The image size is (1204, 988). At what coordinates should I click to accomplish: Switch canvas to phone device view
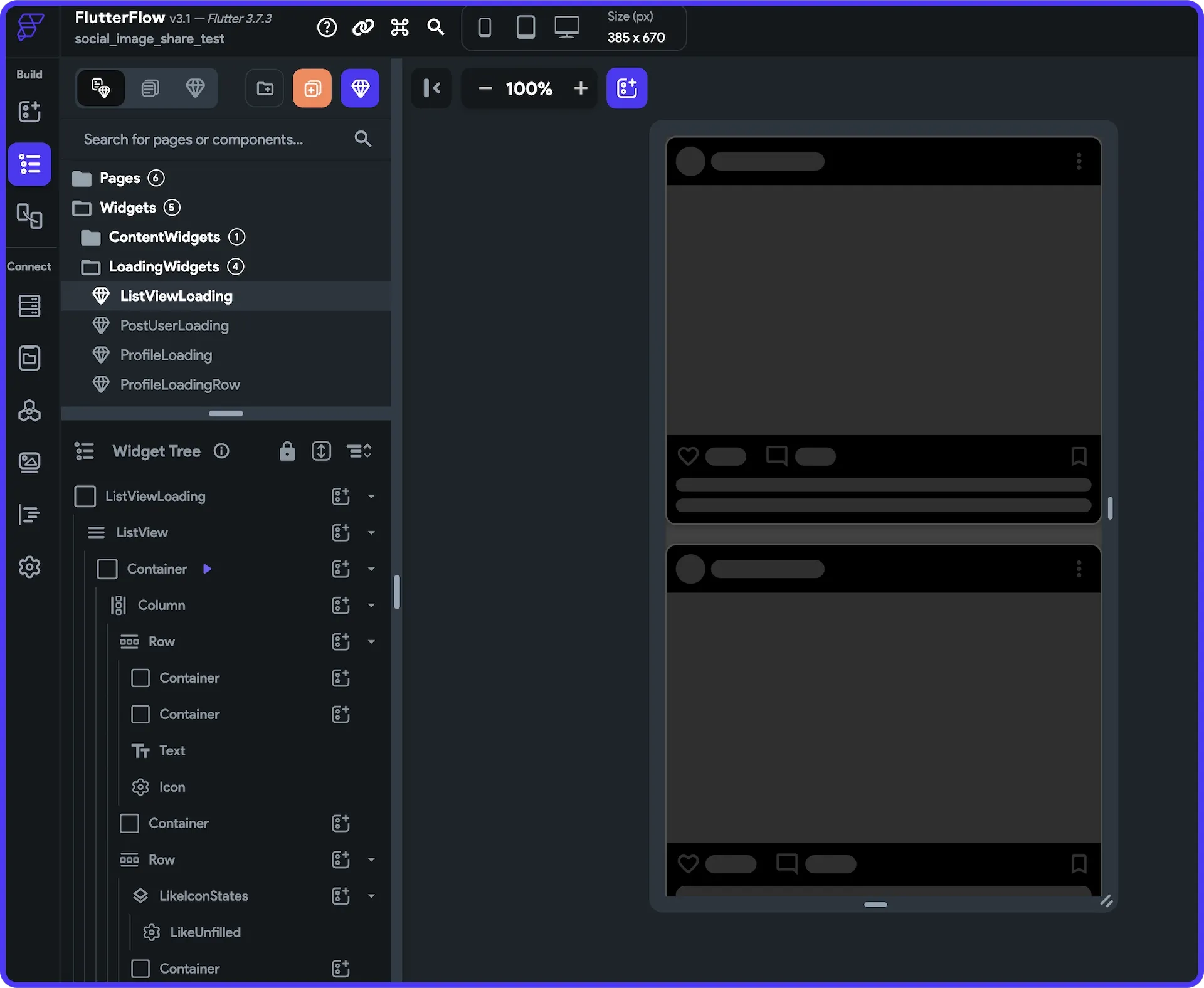pos(485,27)
